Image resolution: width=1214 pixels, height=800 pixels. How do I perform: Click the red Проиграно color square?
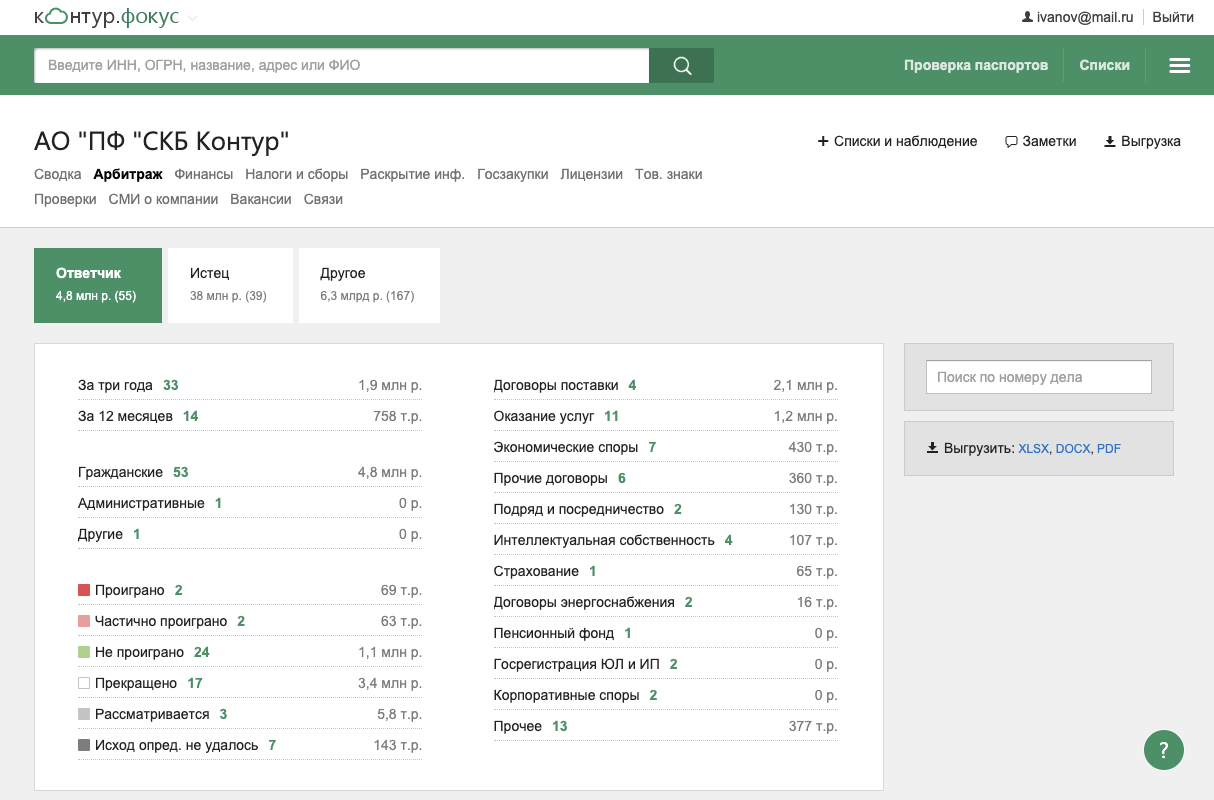point(84,591)
